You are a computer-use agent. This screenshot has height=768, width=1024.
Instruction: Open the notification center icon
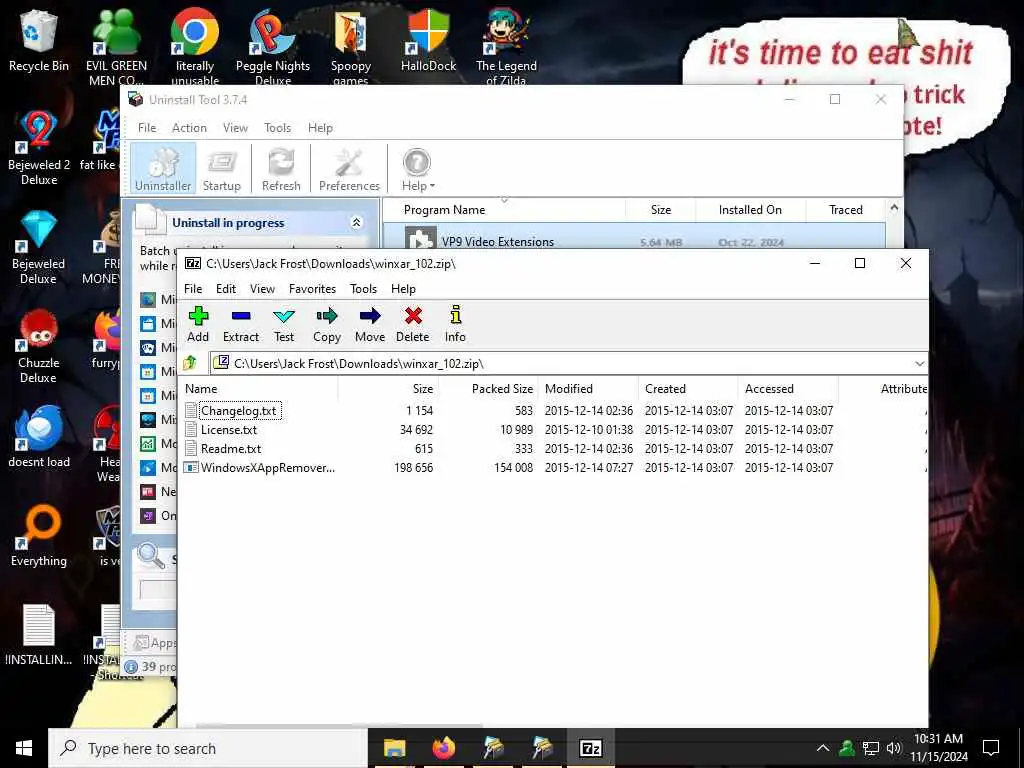(991, 748)
